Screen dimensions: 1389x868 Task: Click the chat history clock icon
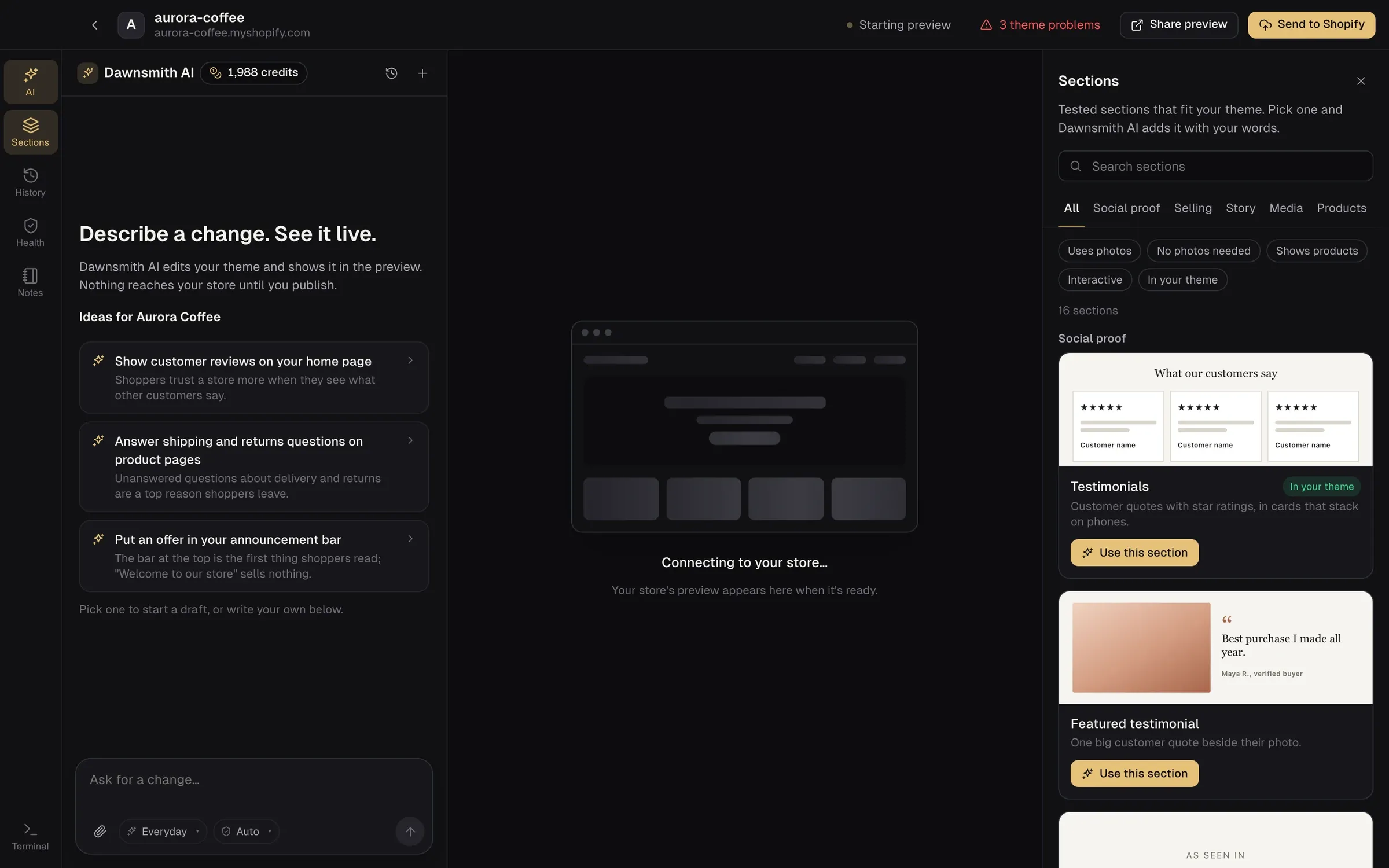tap(391, 73)
